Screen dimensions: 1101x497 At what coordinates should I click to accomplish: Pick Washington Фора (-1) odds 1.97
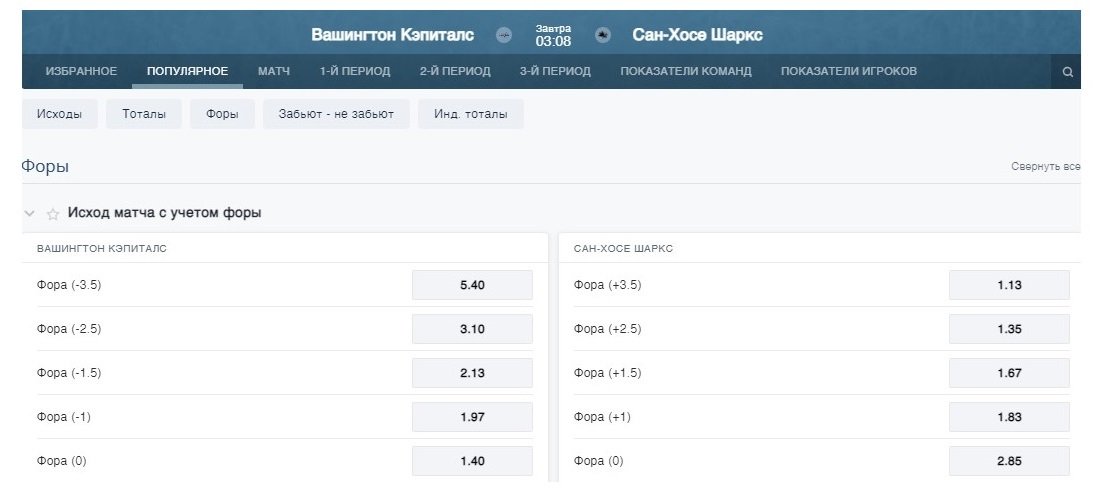click(x=473, y=417)
